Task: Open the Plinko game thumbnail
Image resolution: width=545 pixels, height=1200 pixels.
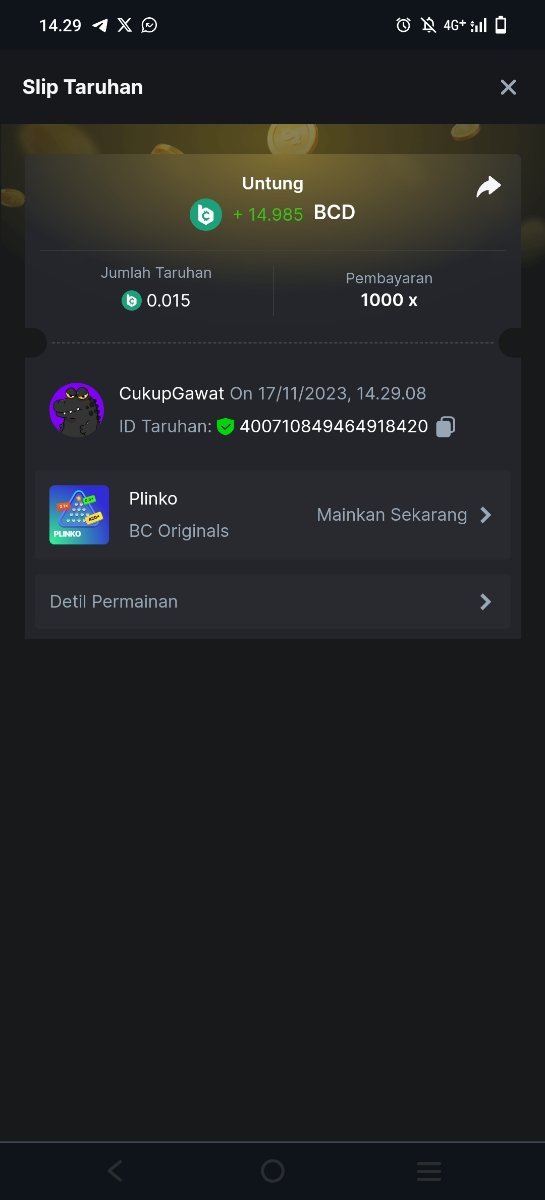Action: pyautogui.click(x=79, y=515)
